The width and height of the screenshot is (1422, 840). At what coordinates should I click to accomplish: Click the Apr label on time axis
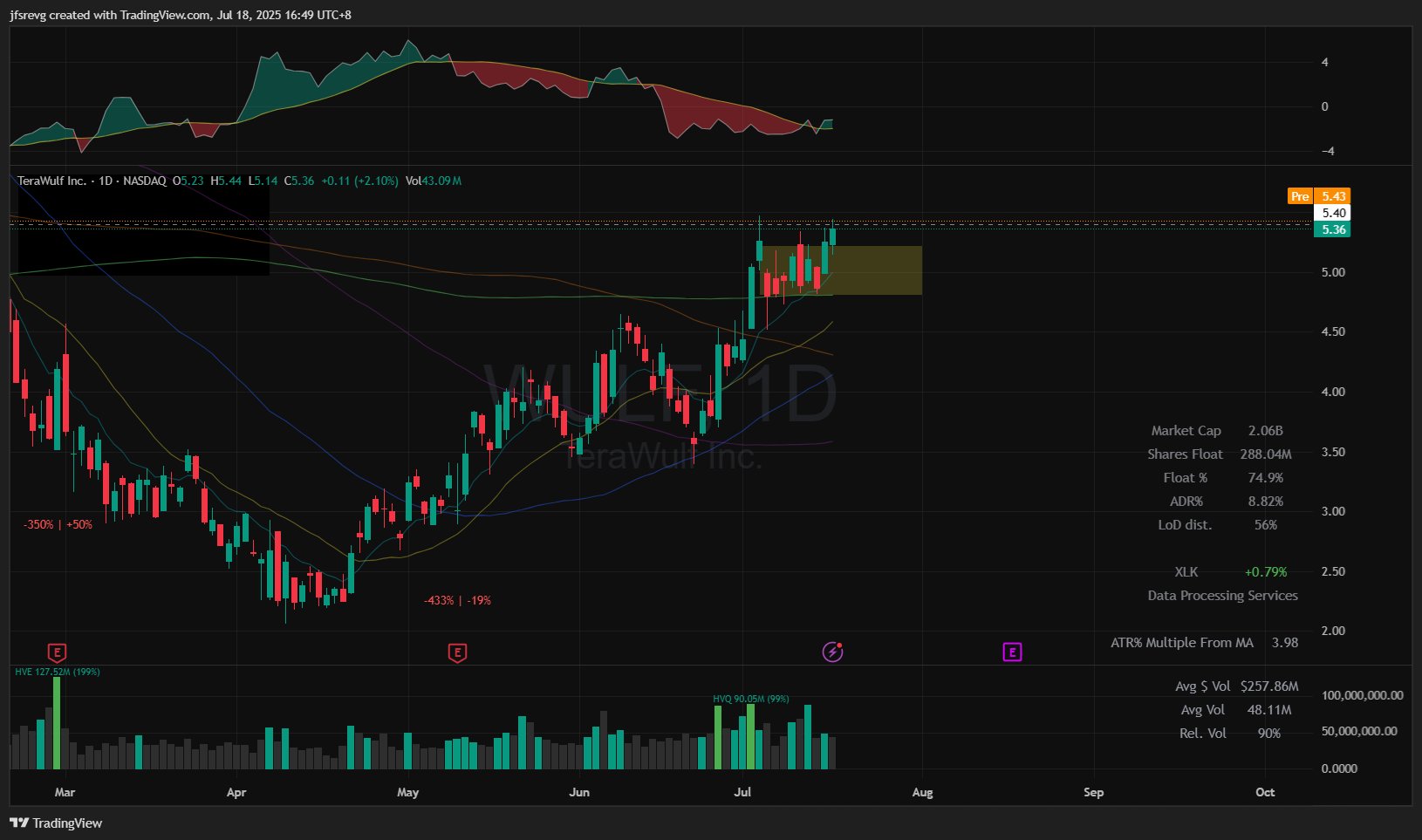coord(236,792)
